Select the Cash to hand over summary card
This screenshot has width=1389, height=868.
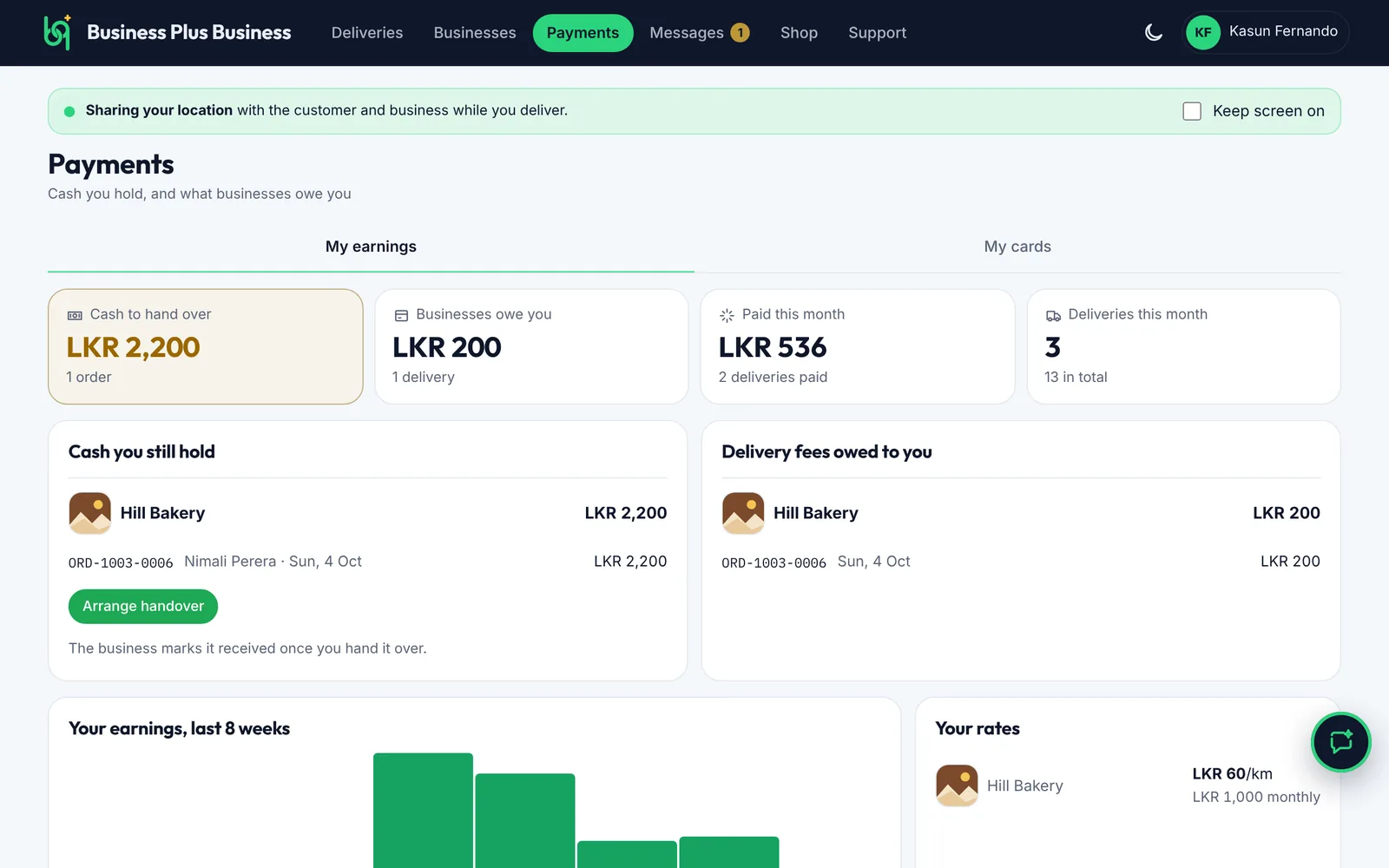pyautogui.click(x=206, y=346)
